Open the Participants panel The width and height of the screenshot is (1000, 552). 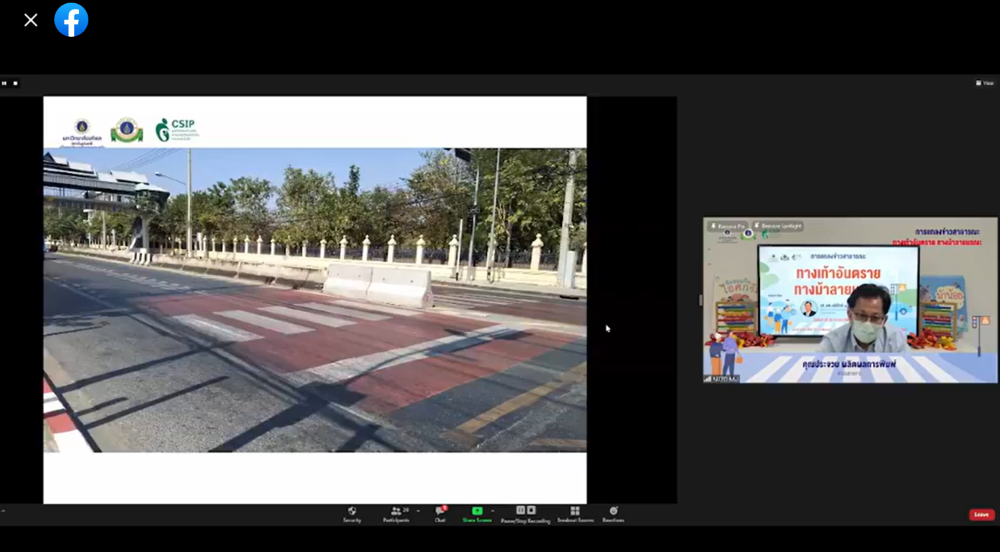coord(395,513)
